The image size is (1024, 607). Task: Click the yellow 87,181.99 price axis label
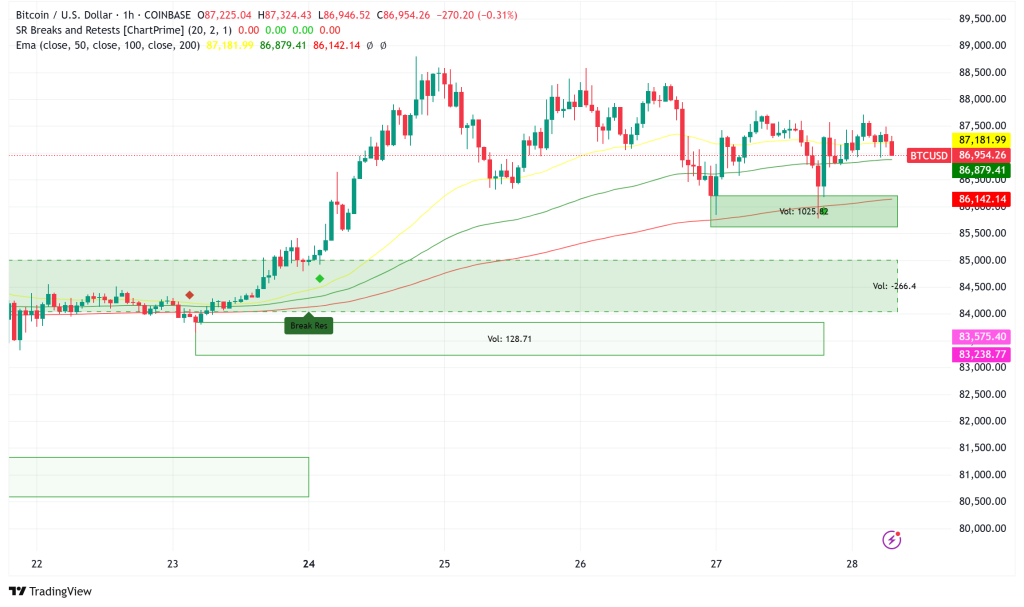[x=982, y=140]
